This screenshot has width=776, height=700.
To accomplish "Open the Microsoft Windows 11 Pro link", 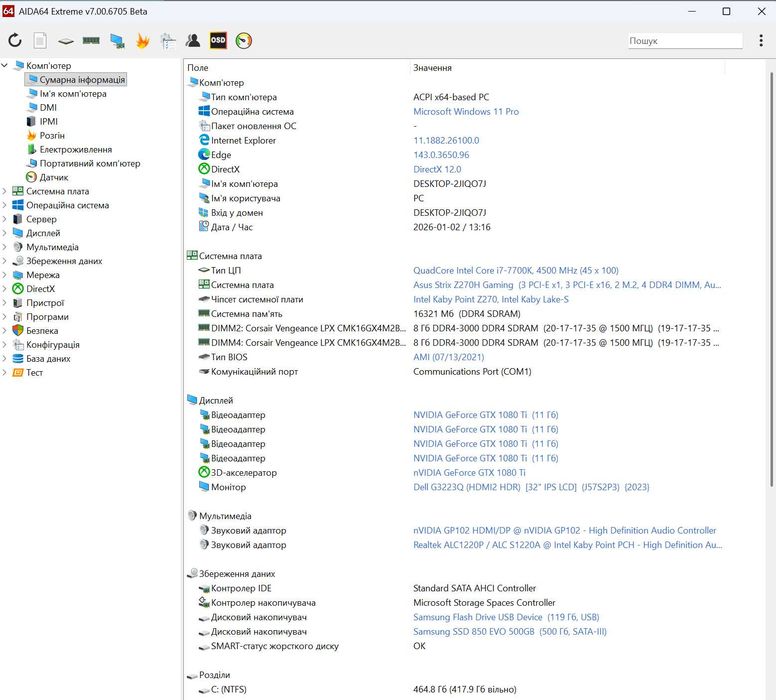I will 466,112.
